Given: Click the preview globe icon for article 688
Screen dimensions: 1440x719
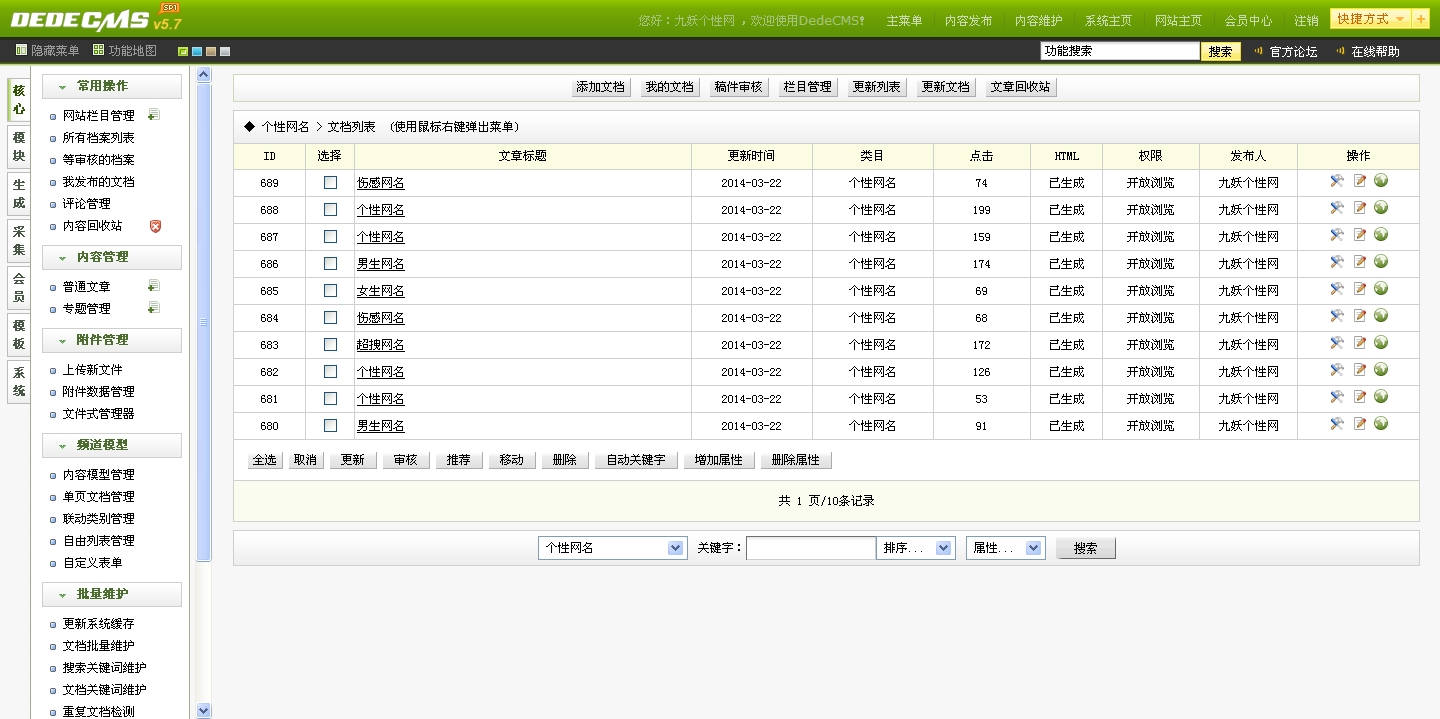Looking at the screenshot, I should point(1381,208).
